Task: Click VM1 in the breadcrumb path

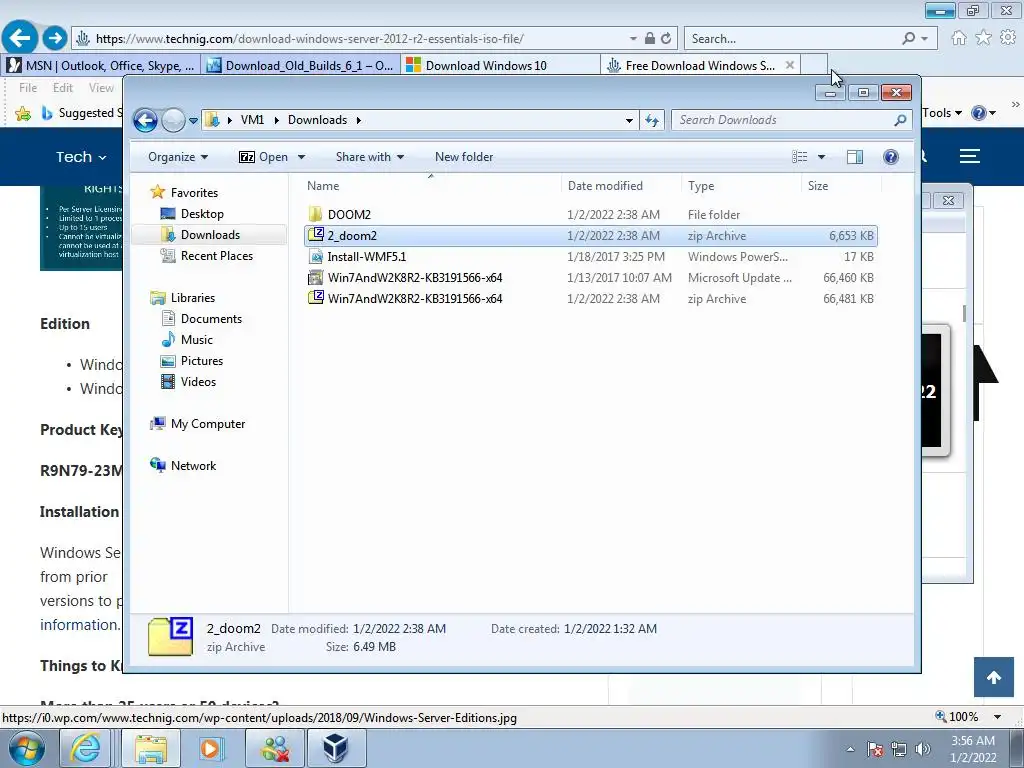Action: [x=252, y=120]
